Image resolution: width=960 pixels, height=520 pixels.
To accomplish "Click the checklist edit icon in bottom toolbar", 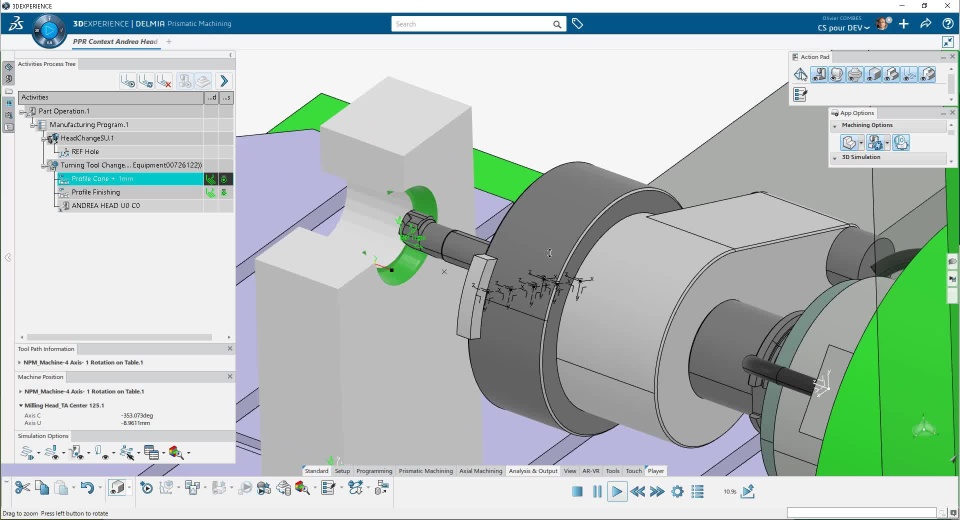I will point(328,488).
